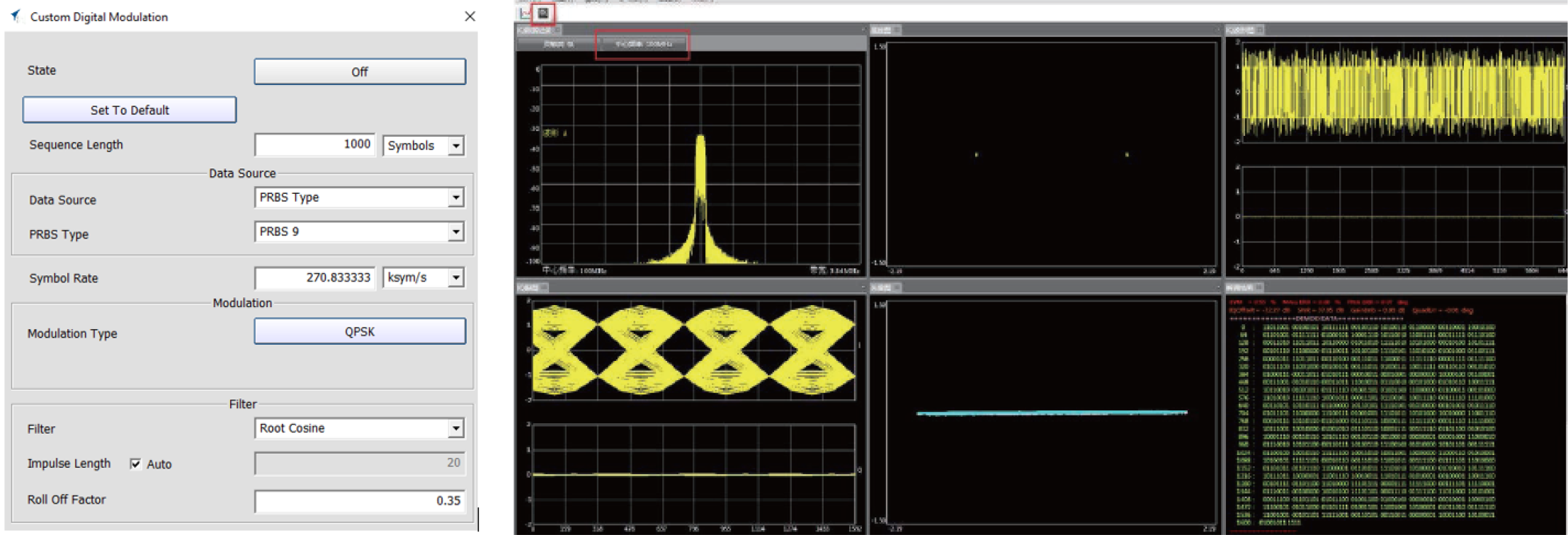Open the PRBS 9 type dropdown
This screenshot has width=1568, height=535.
[456, 231]
